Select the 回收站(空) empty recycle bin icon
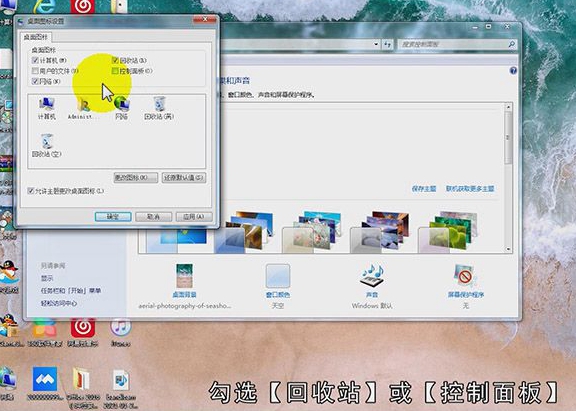This screenshot has height=411, width=576. [47, 145]
